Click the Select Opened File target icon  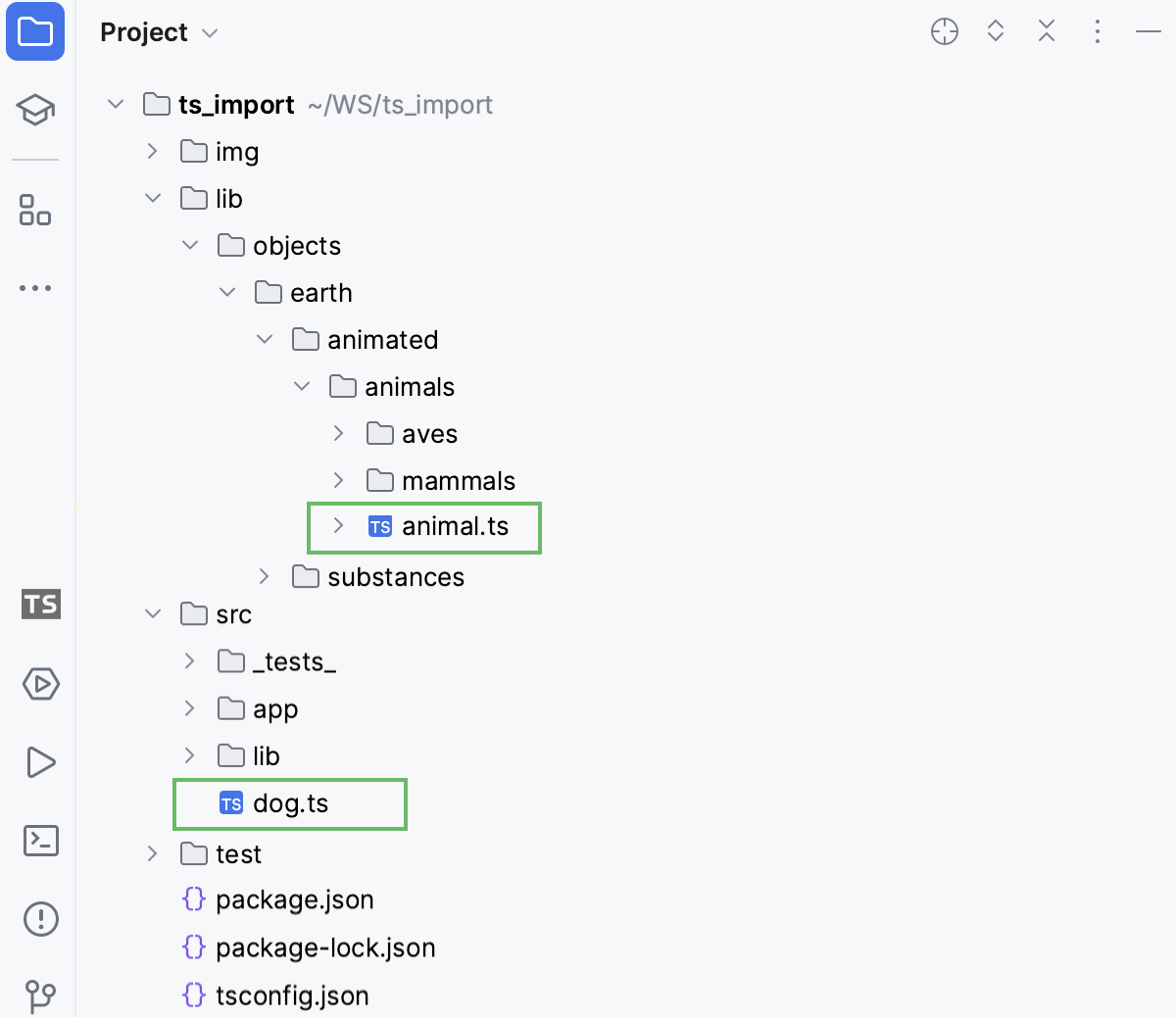point(945,31)
